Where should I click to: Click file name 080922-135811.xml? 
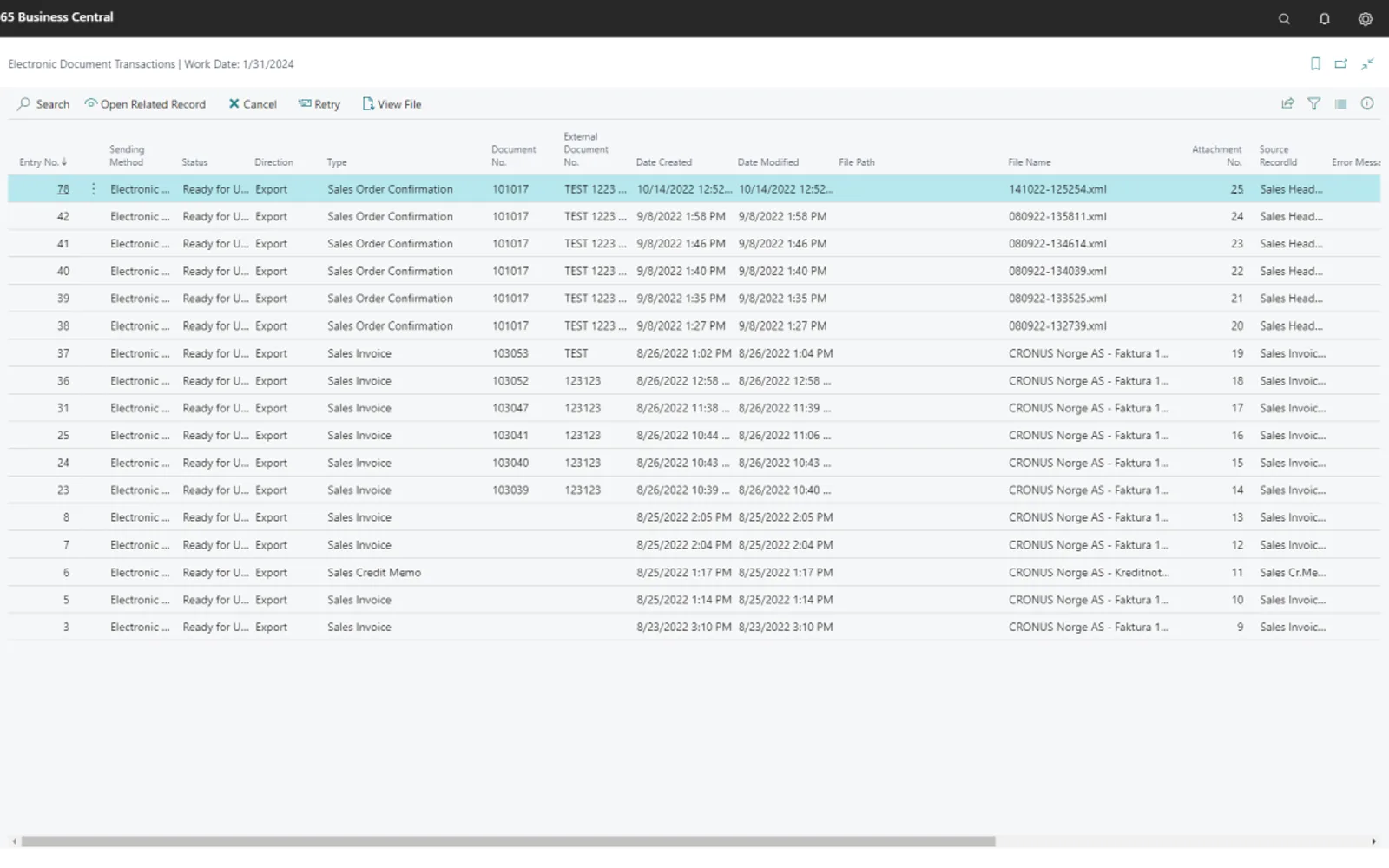pos(1057,216)
